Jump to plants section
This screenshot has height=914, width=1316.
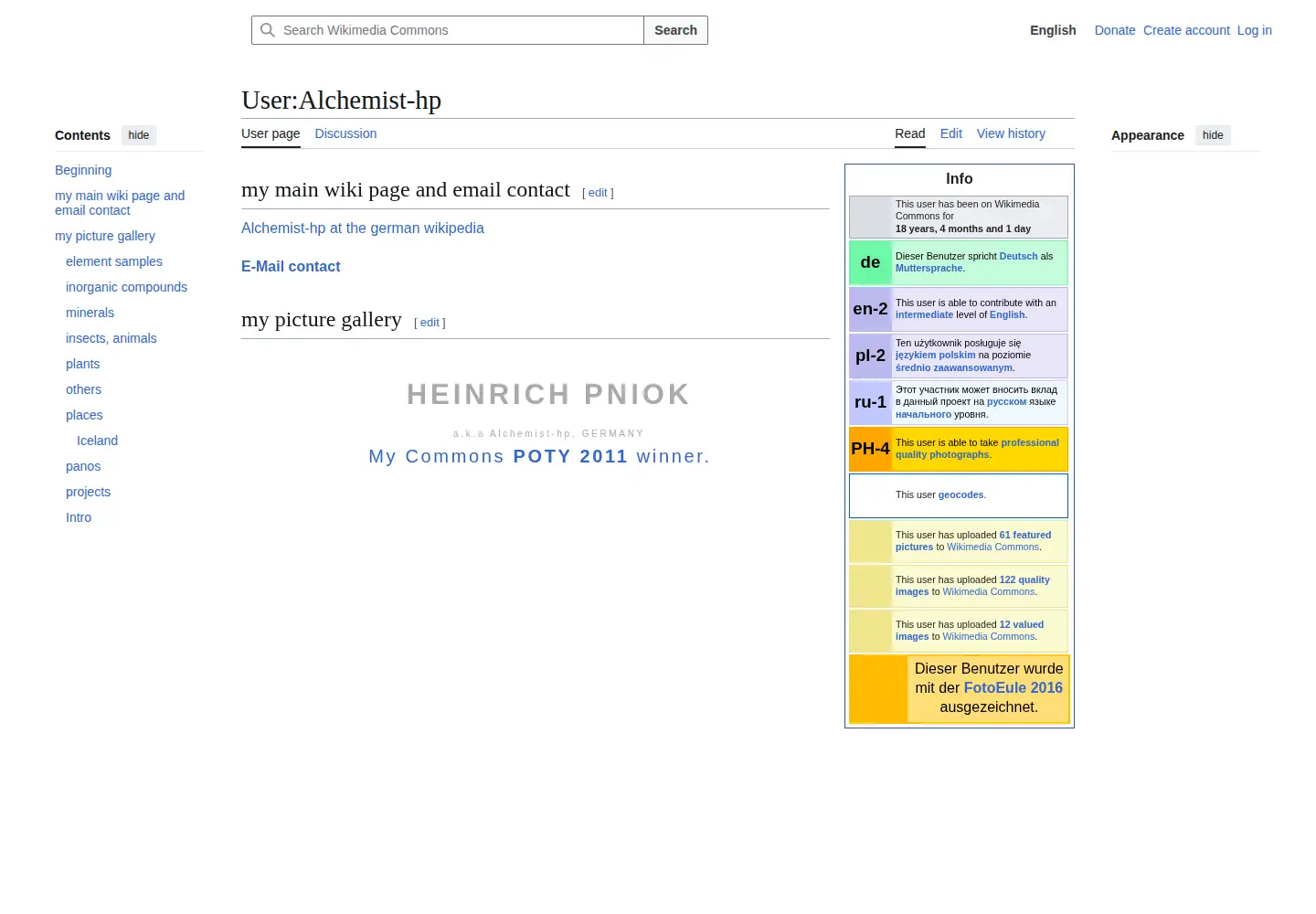(x=82, y=364)
